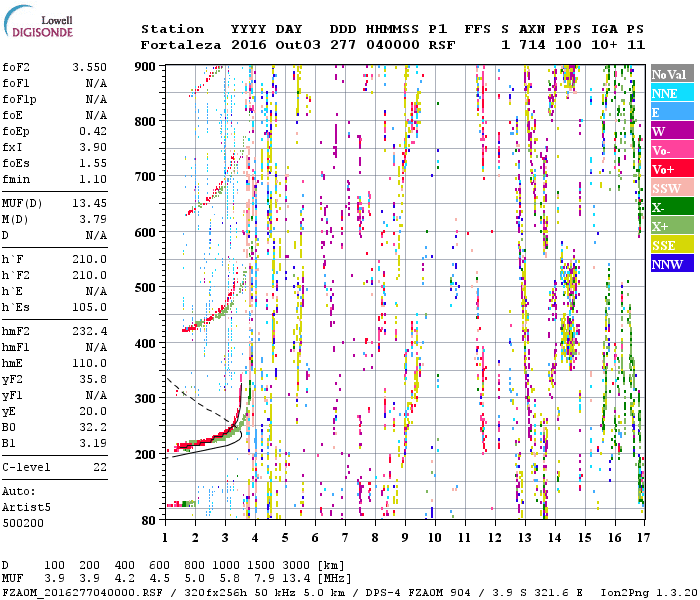The height and width of the screenshot is (600, 700).
Task: Click the Artist5 auto-scaling label
Action: [26, 508]
